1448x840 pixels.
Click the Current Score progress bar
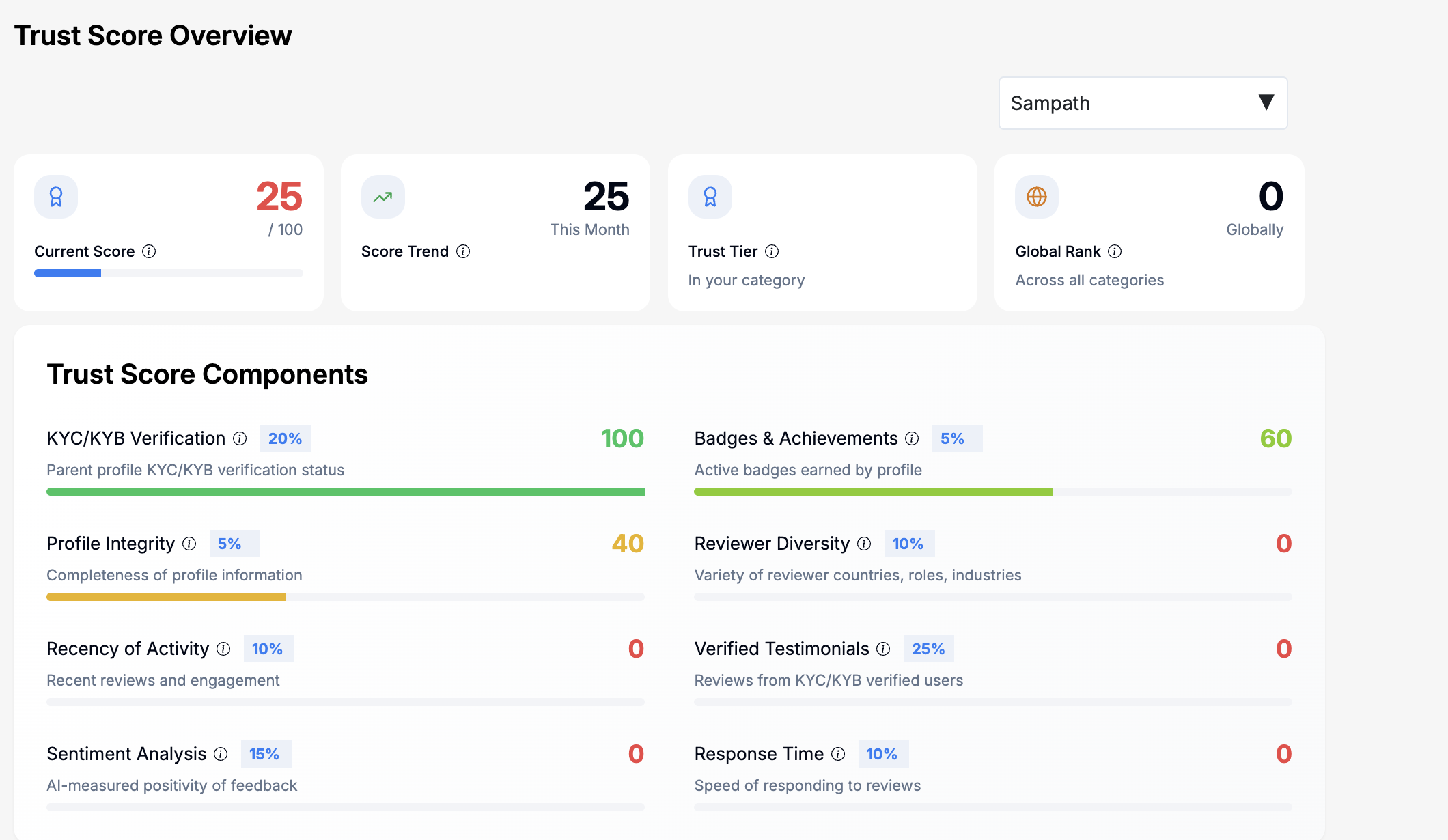click(168, 273)
